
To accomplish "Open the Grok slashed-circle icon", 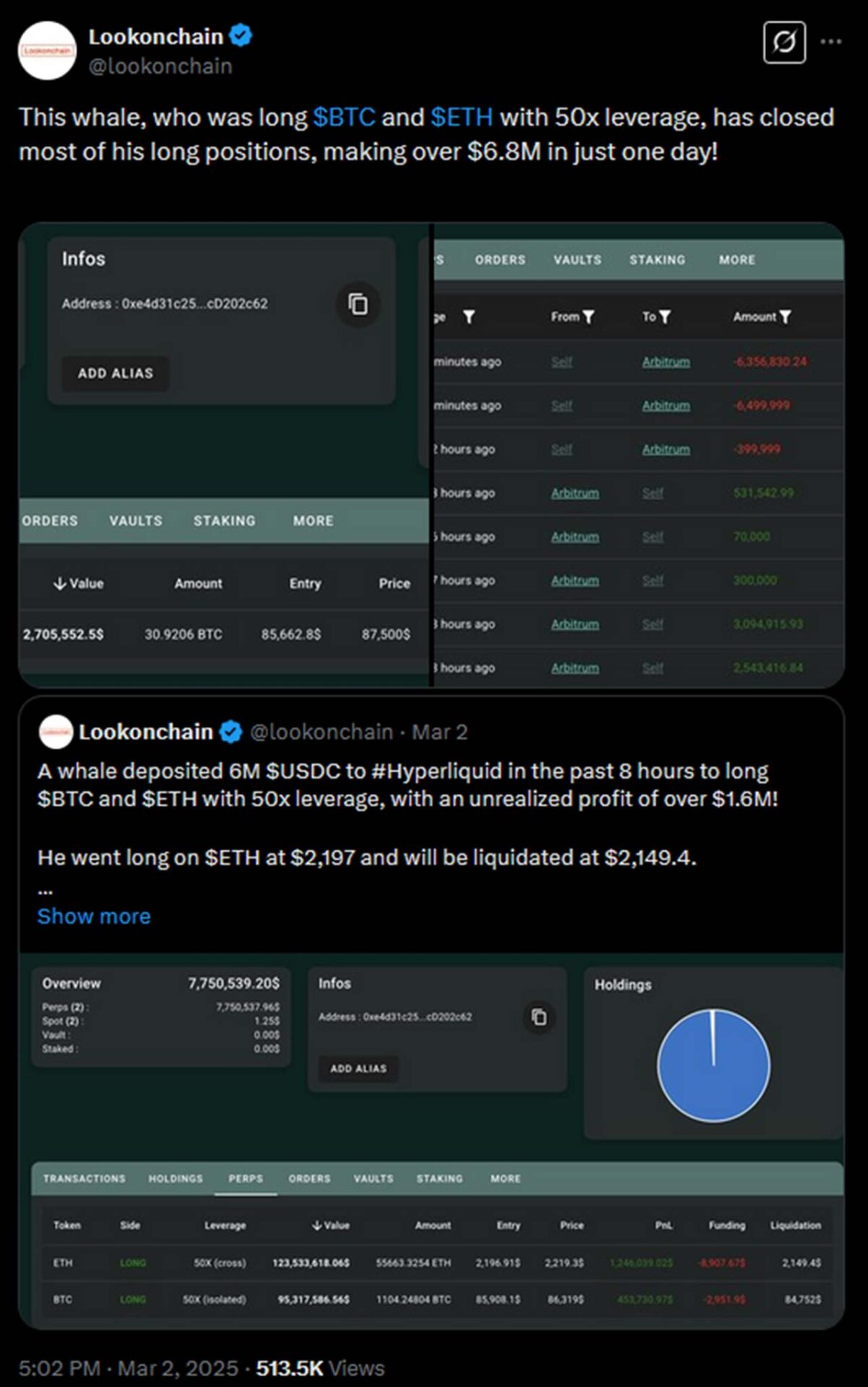I will point(784,43).
